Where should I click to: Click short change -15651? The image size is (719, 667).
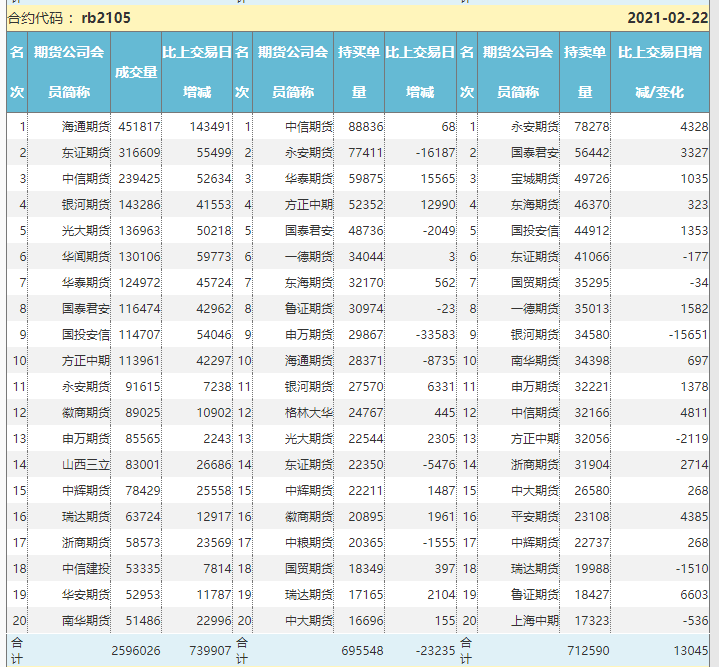point(688,335)
